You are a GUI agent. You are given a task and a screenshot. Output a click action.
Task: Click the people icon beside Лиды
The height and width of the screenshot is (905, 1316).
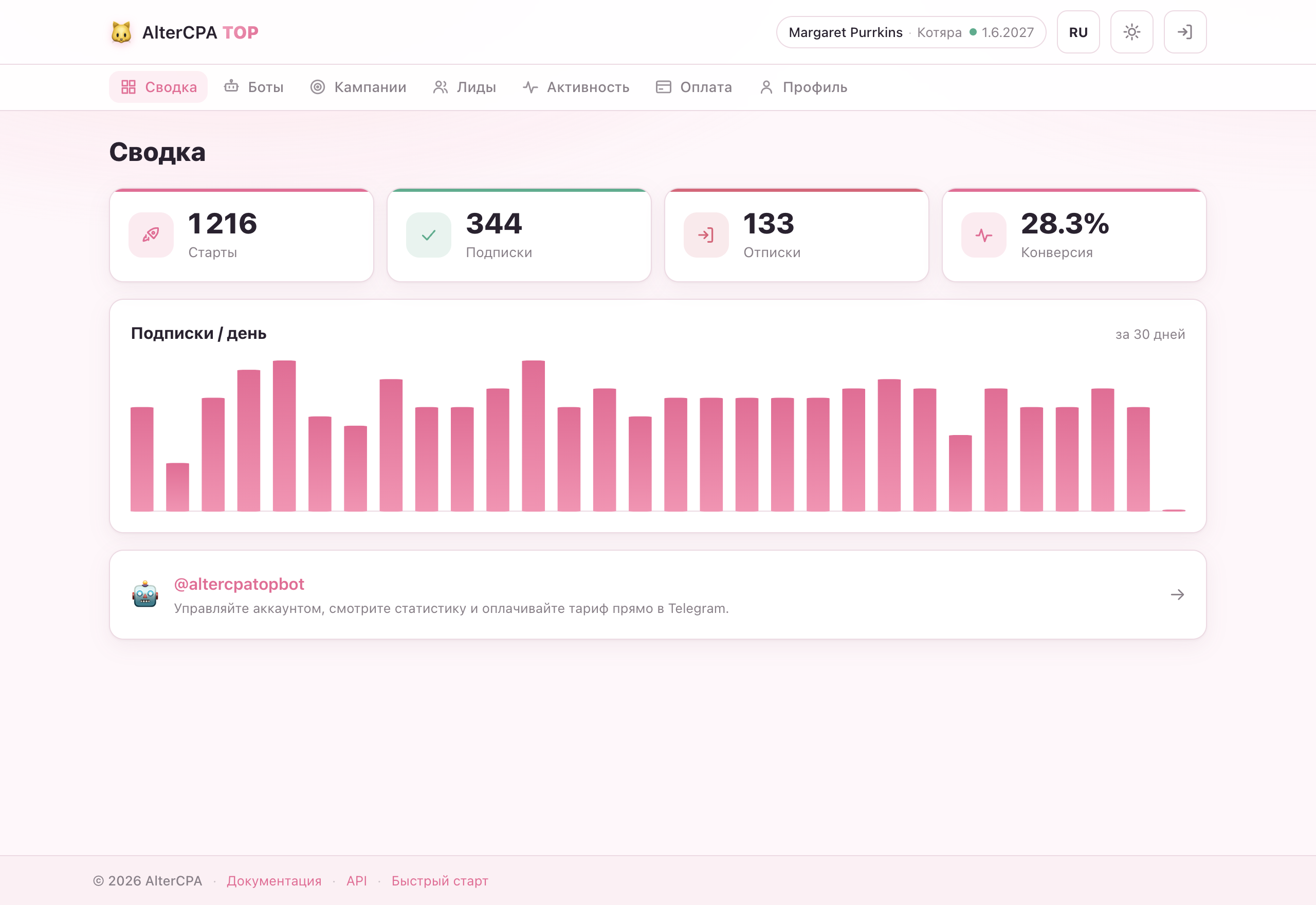point(441,87)
